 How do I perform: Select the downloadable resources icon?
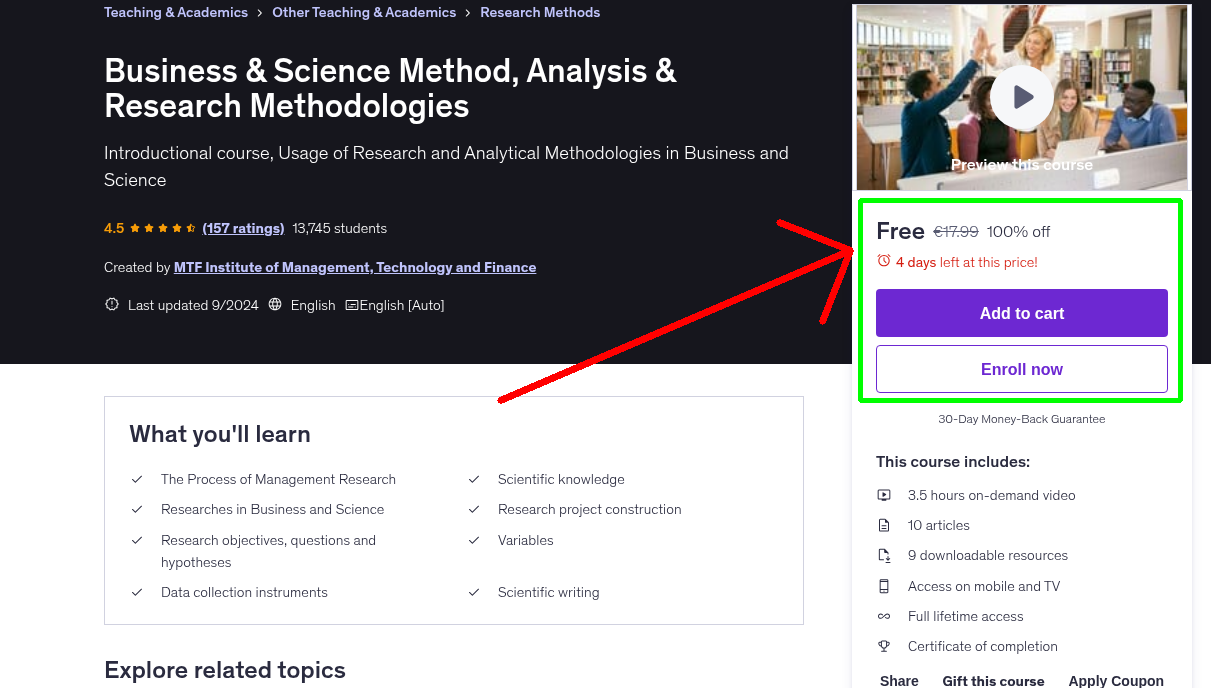[x=884, y=555]
